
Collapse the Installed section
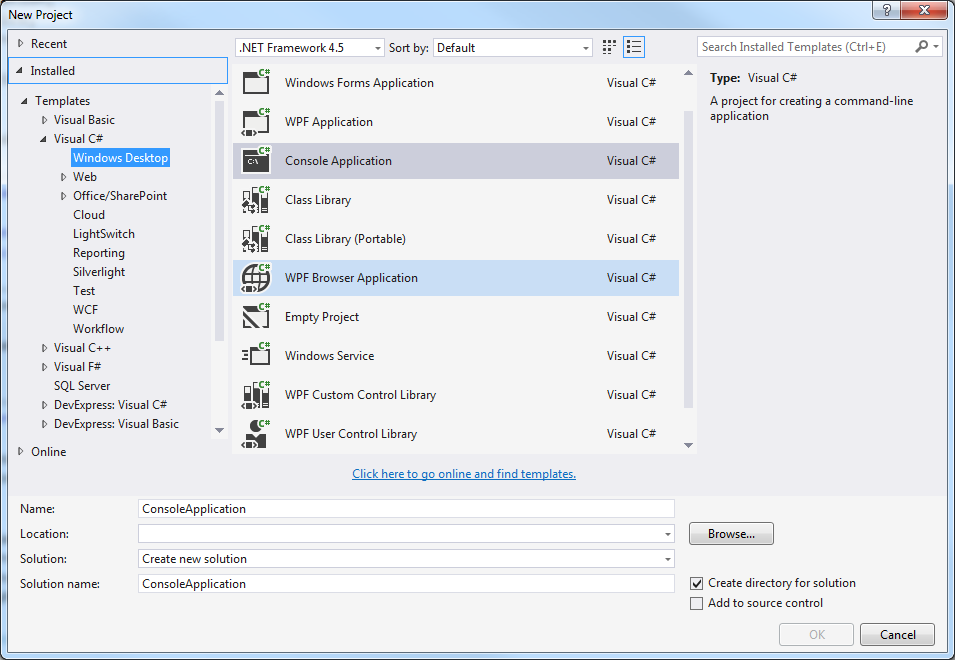click(19, 71)
